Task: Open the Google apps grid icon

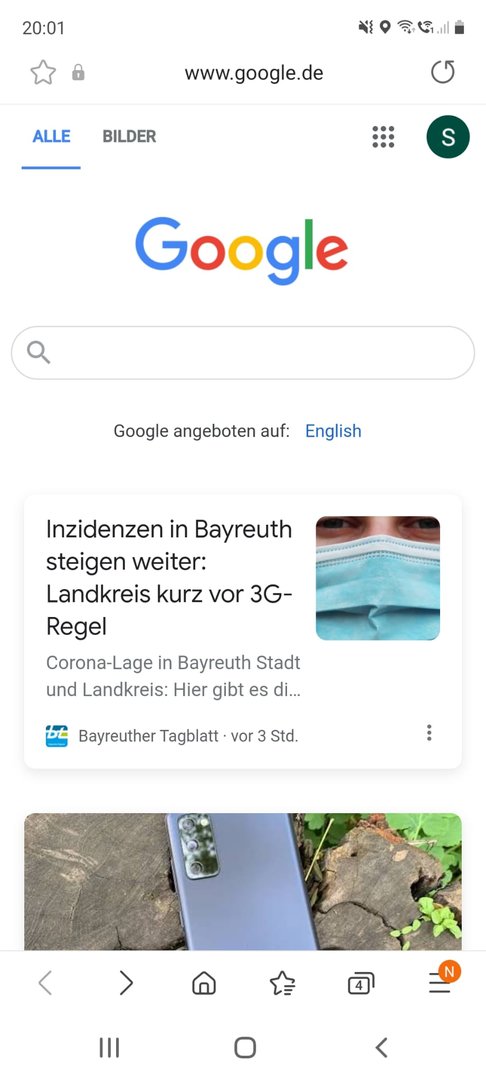Action: coord(383,136)
